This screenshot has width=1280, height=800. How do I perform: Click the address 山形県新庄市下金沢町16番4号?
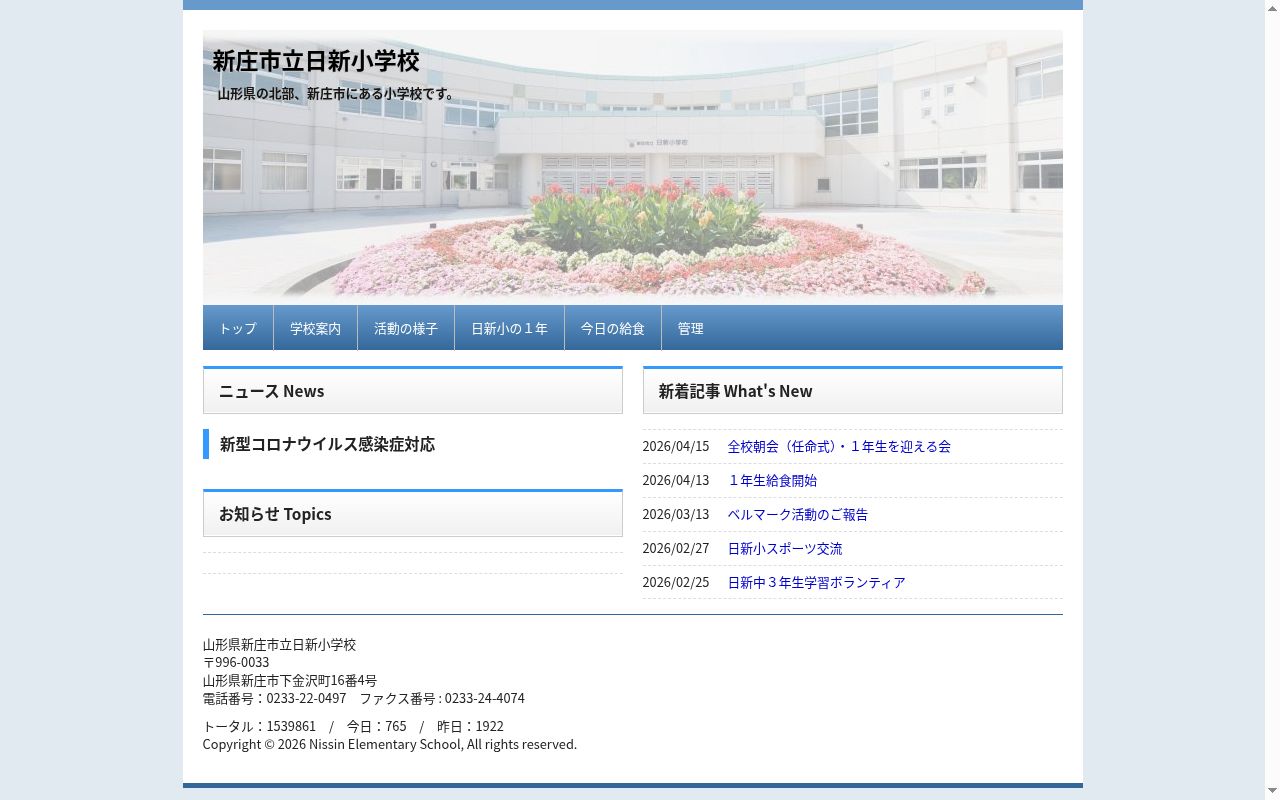(290, 680)
